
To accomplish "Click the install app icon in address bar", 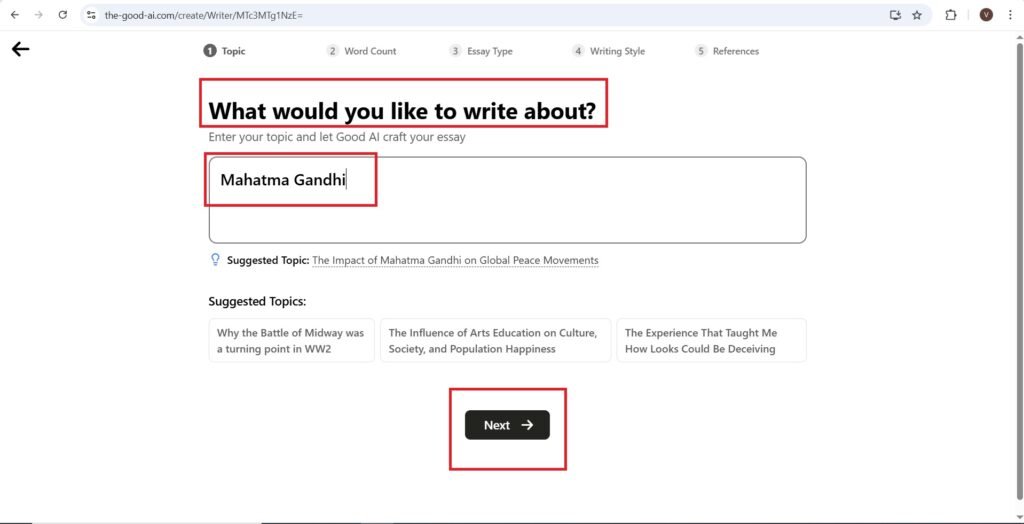I will point(895,15).
